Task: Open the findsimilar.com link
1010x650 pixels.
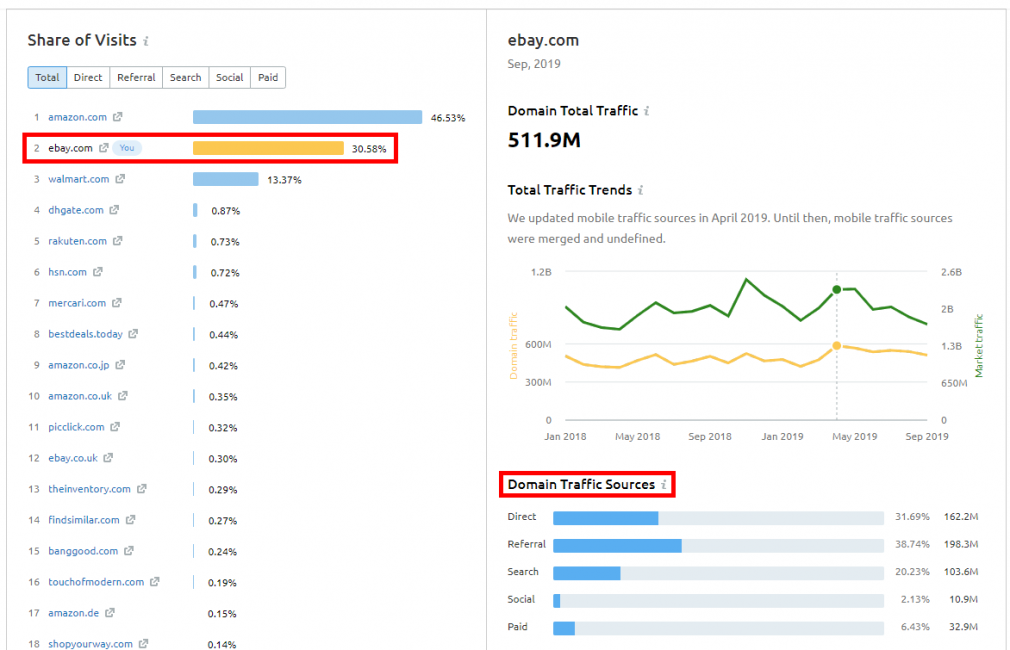Action: click(x=84, y=520)
